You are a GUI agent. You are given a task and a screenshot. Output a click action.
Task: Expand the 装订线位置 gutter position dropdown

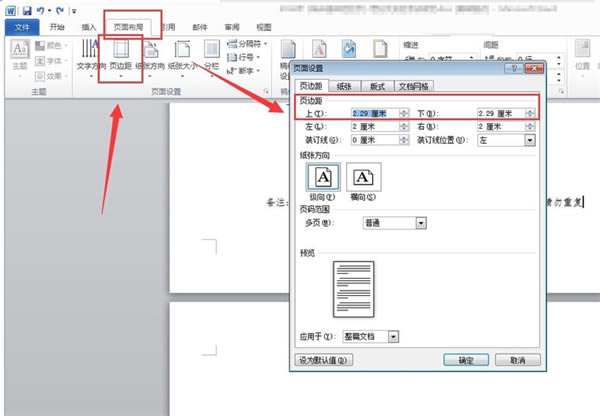529,141
